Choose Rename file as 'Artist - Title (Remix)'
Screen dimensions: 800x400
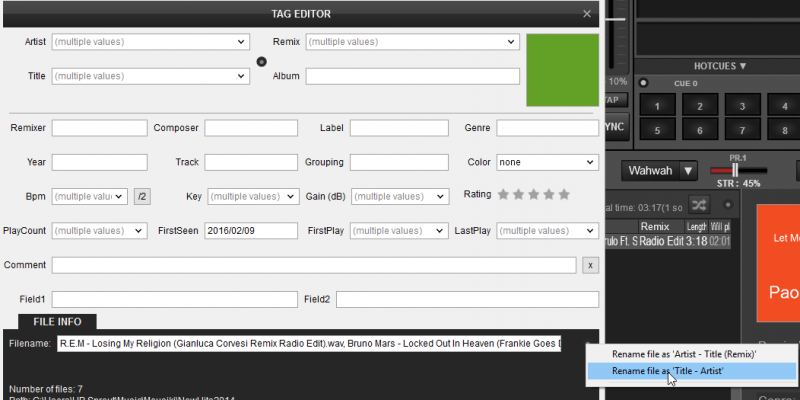(x=685, y=353)
